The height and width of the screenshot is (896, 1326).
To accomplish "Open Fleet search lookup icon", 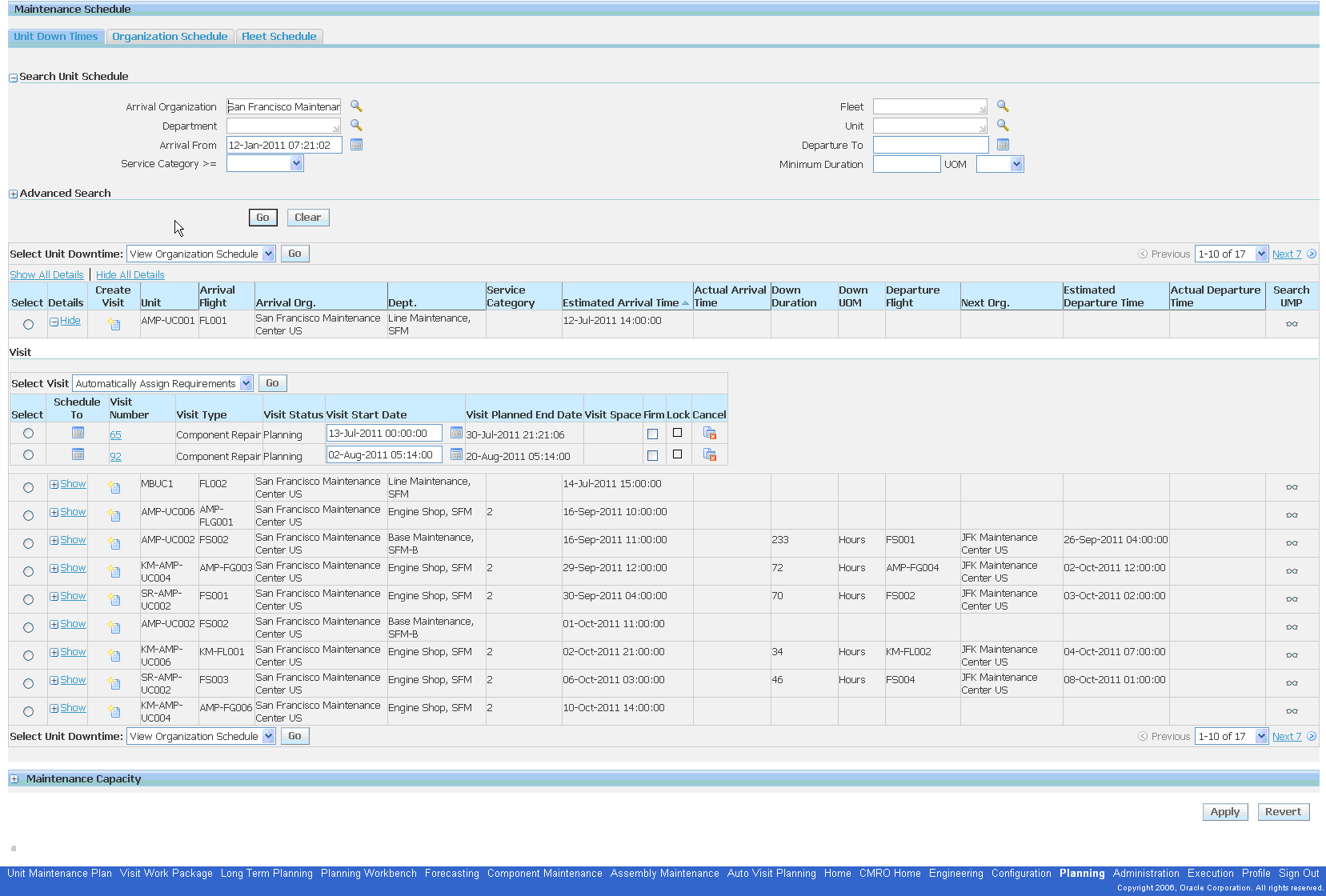I will click(x=1003, y=106).
